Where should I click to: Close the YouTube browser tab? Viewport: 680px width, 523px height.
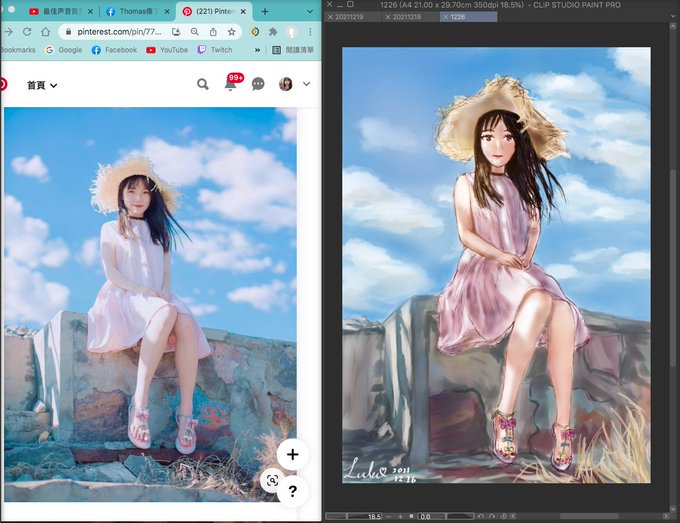pyautogui.click(x=90, y=12)
